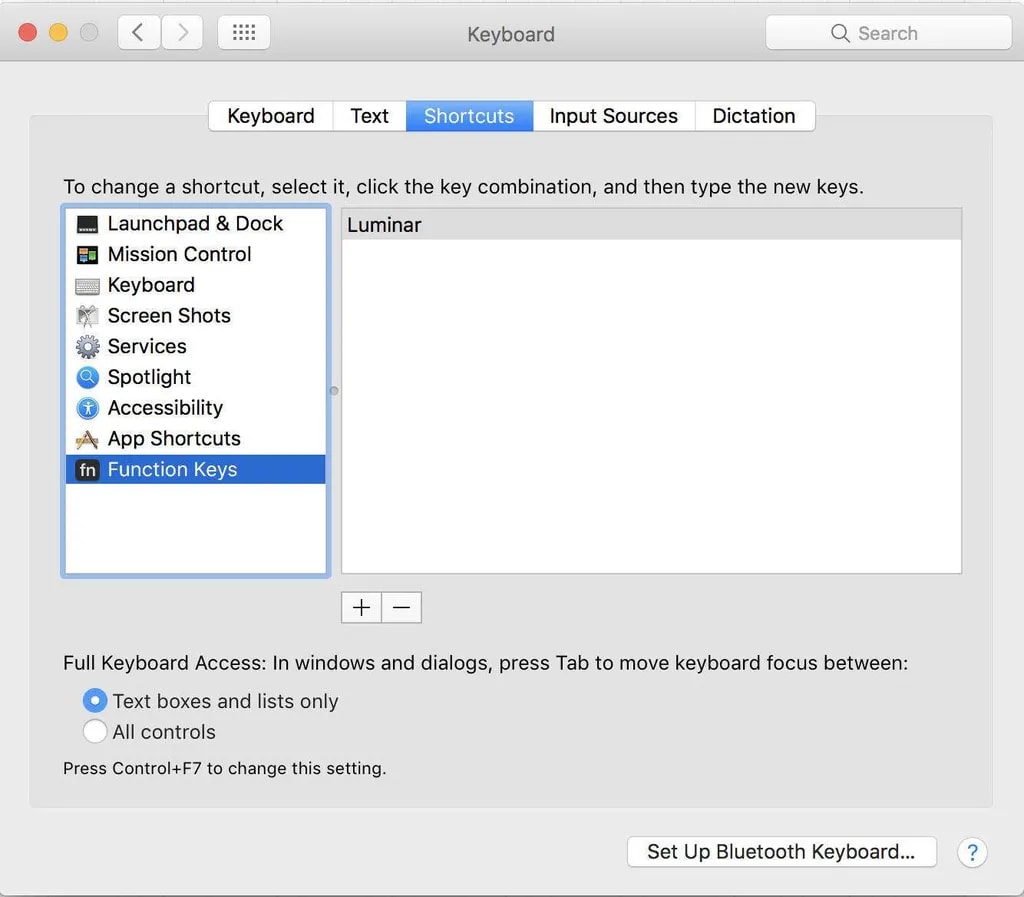Enable Text boxes and lists only
The height and width of the screenshot is (897, 1024).
pos(95,701)
